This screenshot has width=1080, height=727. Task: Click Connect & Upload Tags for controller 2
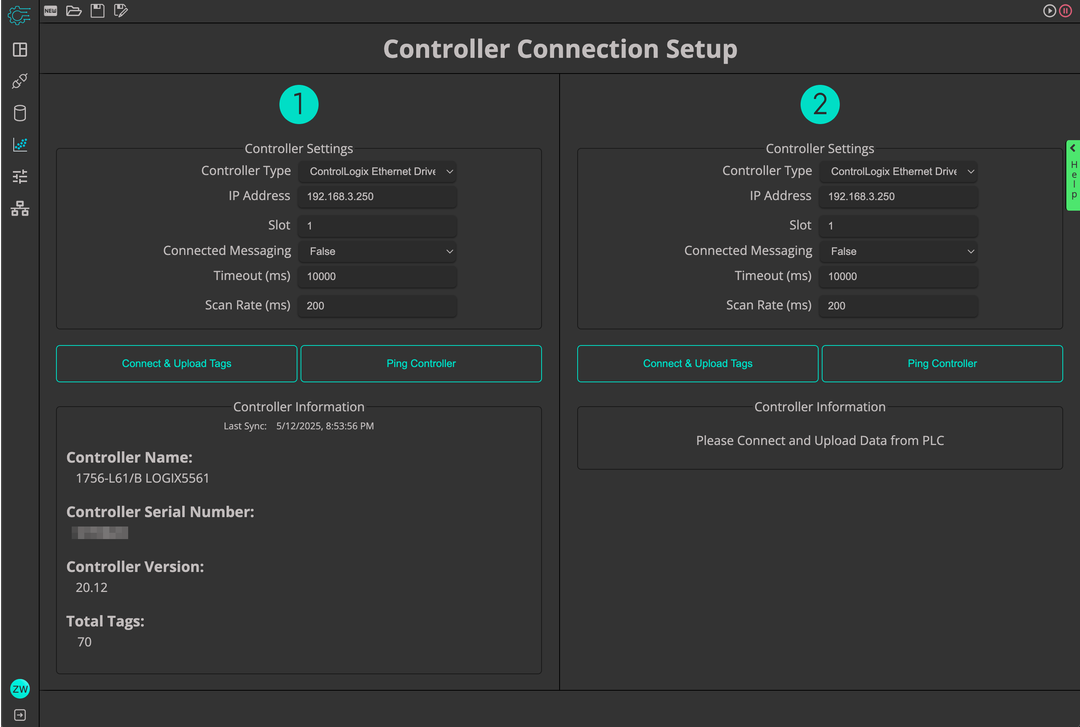pos(697,364)
